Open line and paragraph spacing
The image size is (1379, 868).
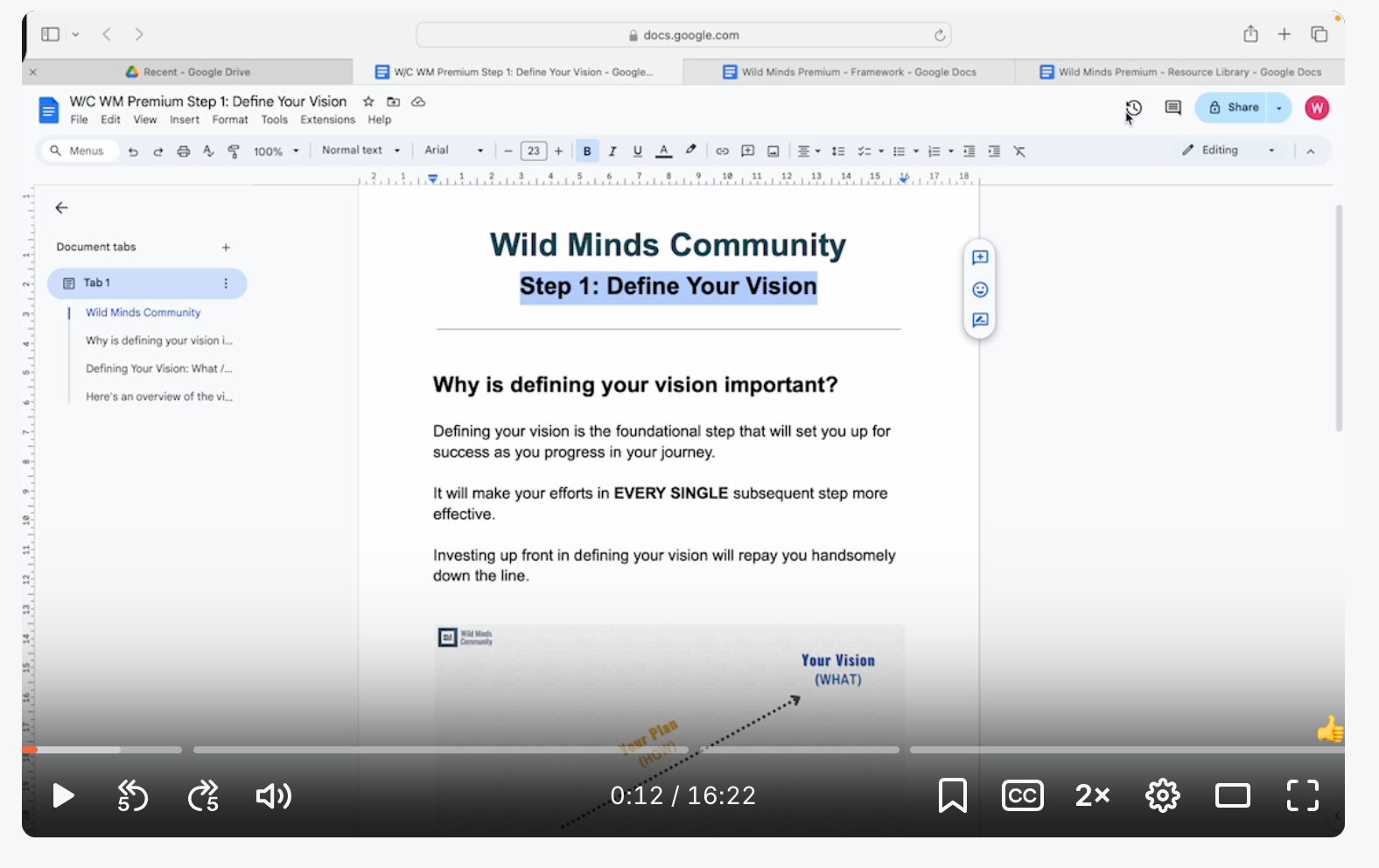(838, 151)
